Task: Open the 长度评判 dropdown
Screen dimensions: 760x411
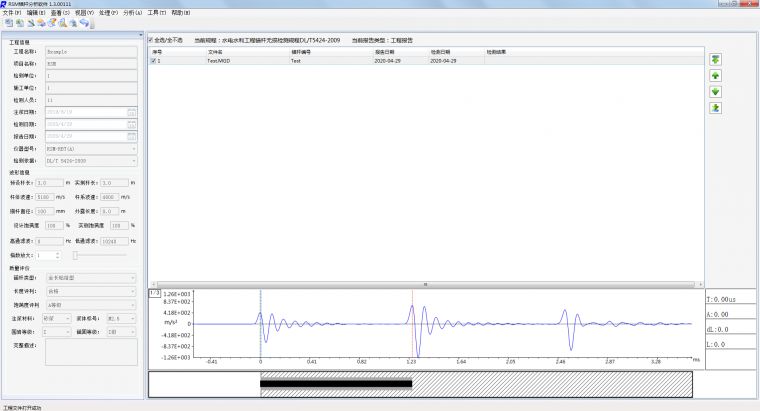Action: click(x=134, y=292)
